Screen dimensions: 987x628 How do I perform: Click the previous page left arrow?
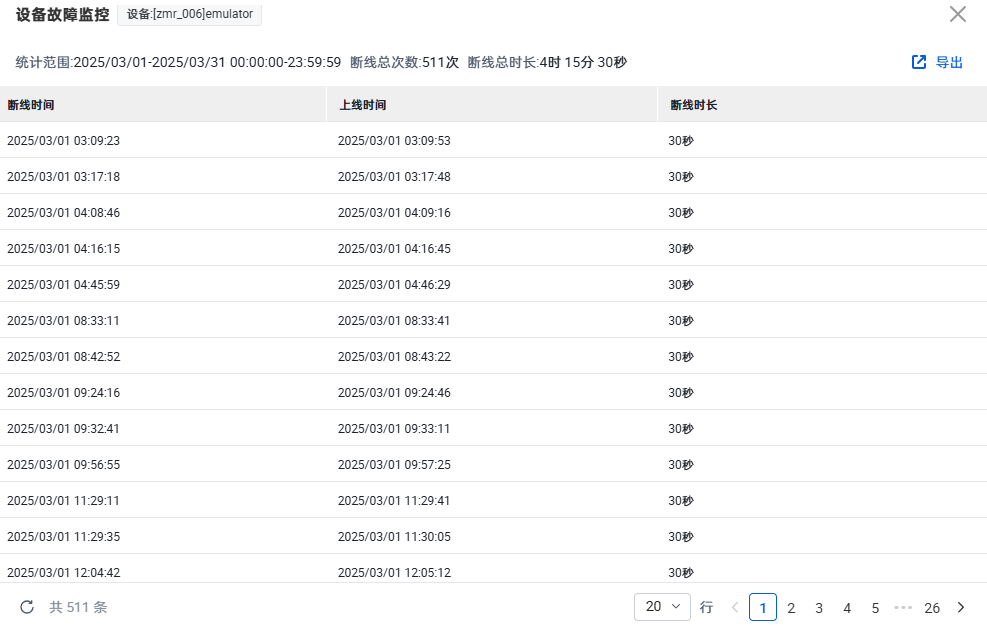click(x=735, y=607)
